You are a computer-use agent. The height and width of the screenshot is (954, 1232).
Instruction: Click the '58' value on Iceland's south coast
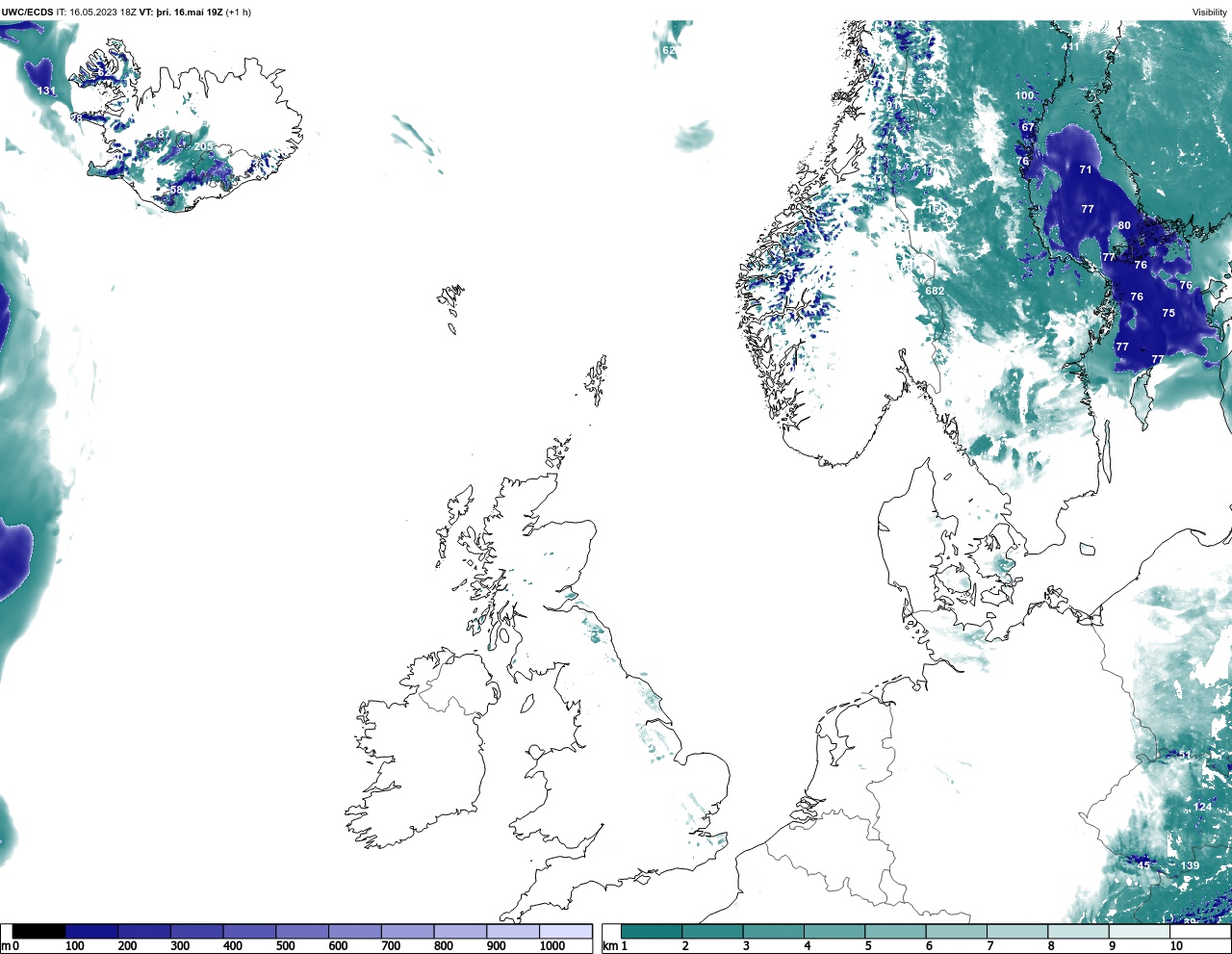point(176,191)
